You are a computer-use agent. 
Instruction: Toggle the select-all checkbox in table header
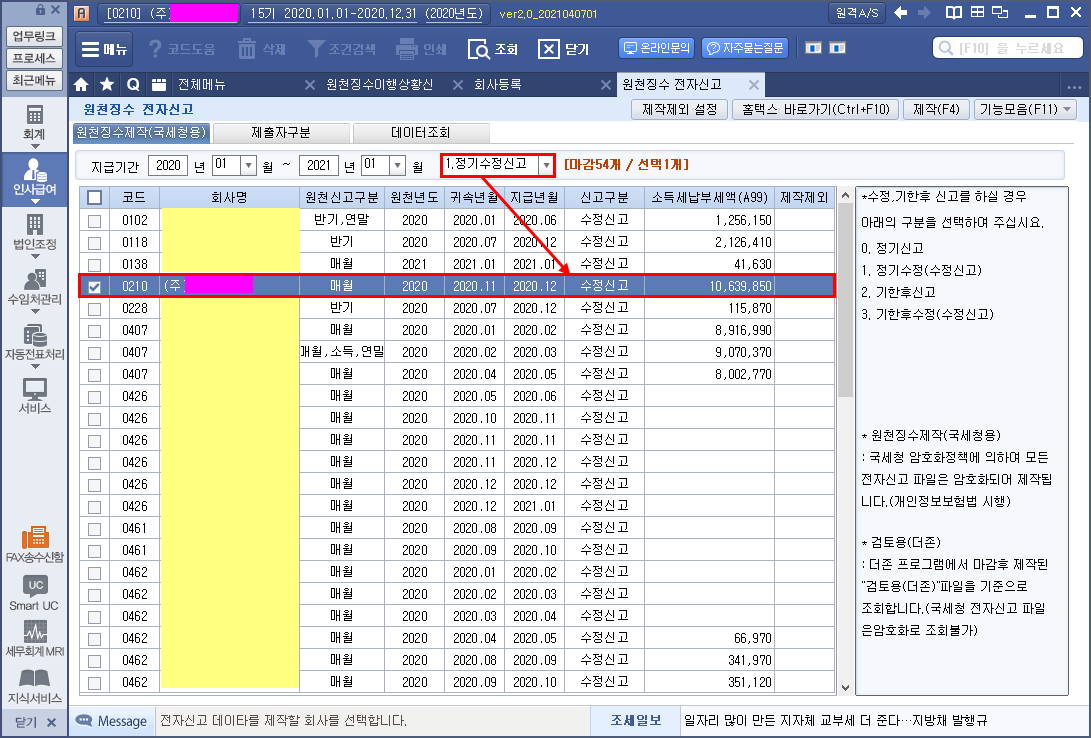pos(94,198)
